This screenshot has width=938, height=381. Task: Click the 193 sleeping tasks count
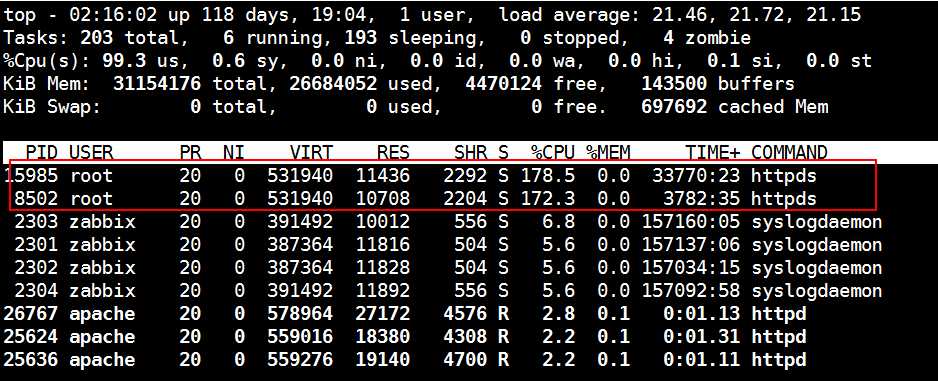pos(413,38)
